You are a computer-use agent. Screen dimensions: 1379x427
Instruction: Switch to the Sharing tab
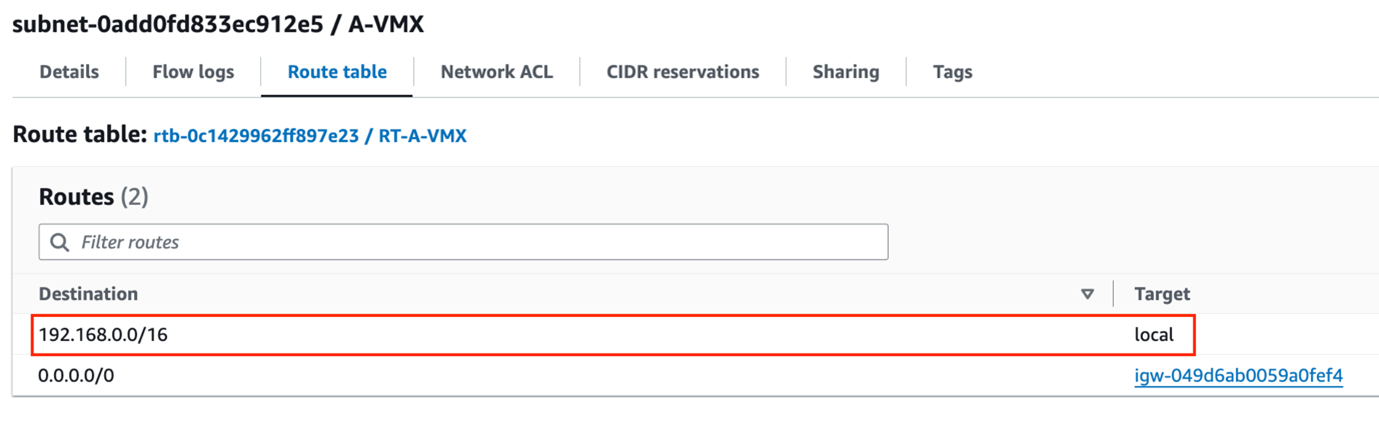846,72
